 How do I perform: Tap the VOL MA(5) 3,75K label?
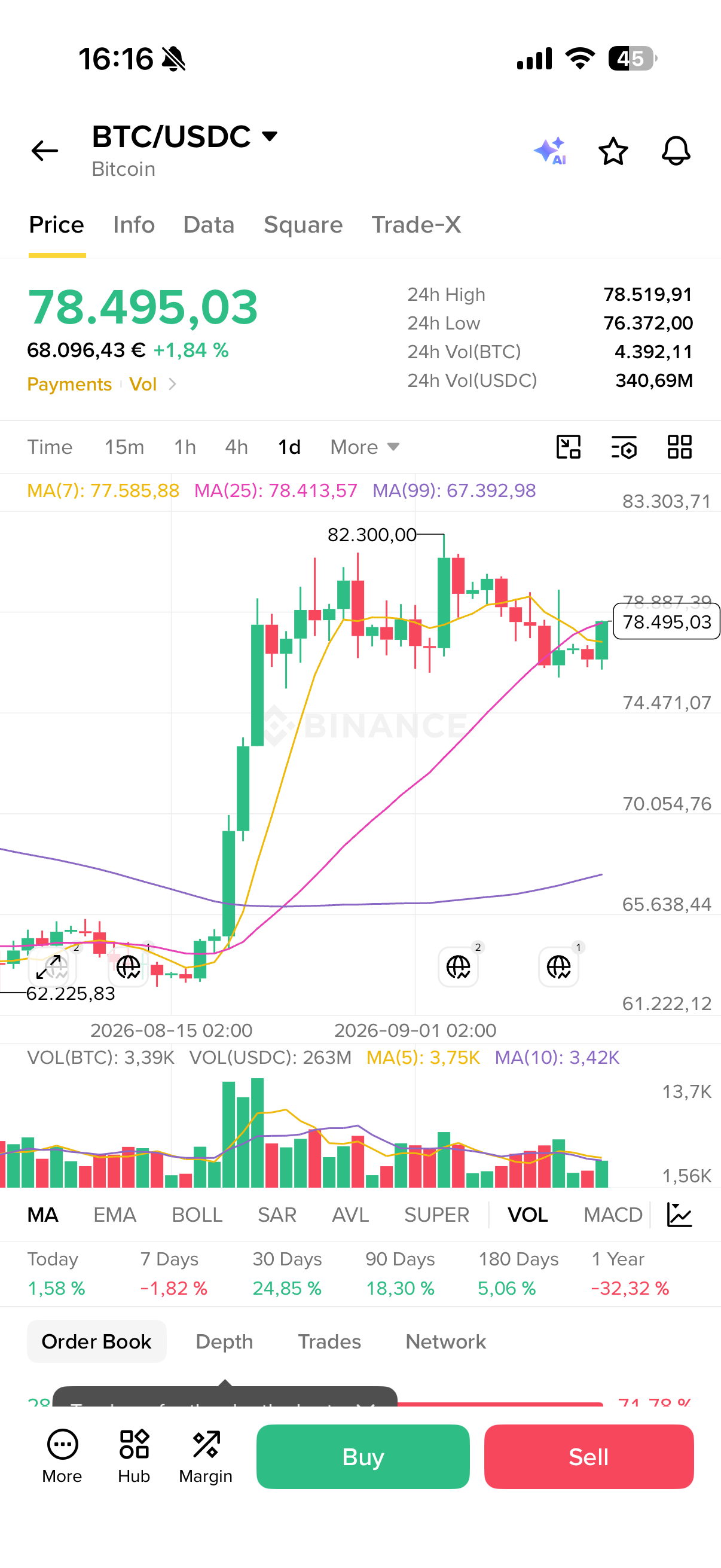[423, 1057]
